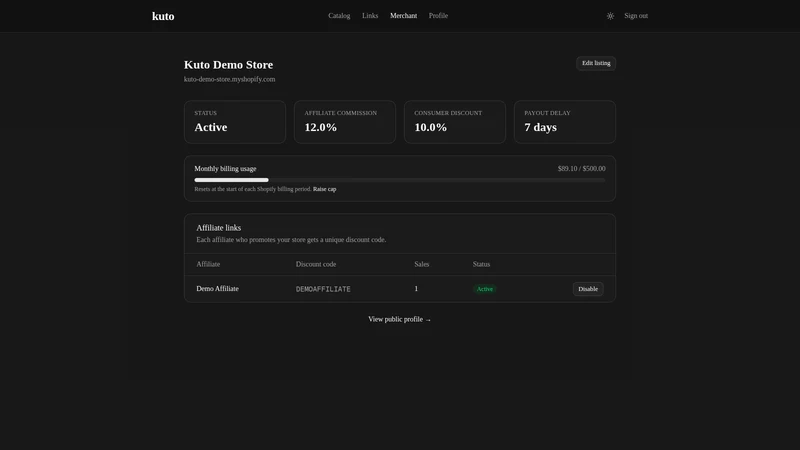
Task: Click the Monthly billing usage label
Action: pyautogui.click(x=225, y=169)
